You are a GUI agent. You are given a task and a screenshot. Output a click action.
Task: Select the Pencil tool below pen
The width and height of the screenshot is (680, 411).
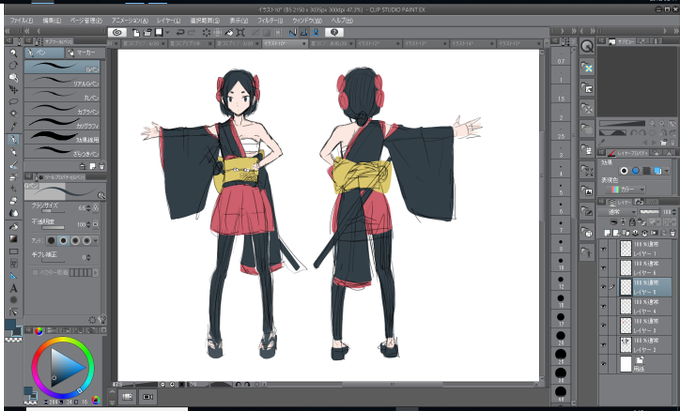(13, 152)
